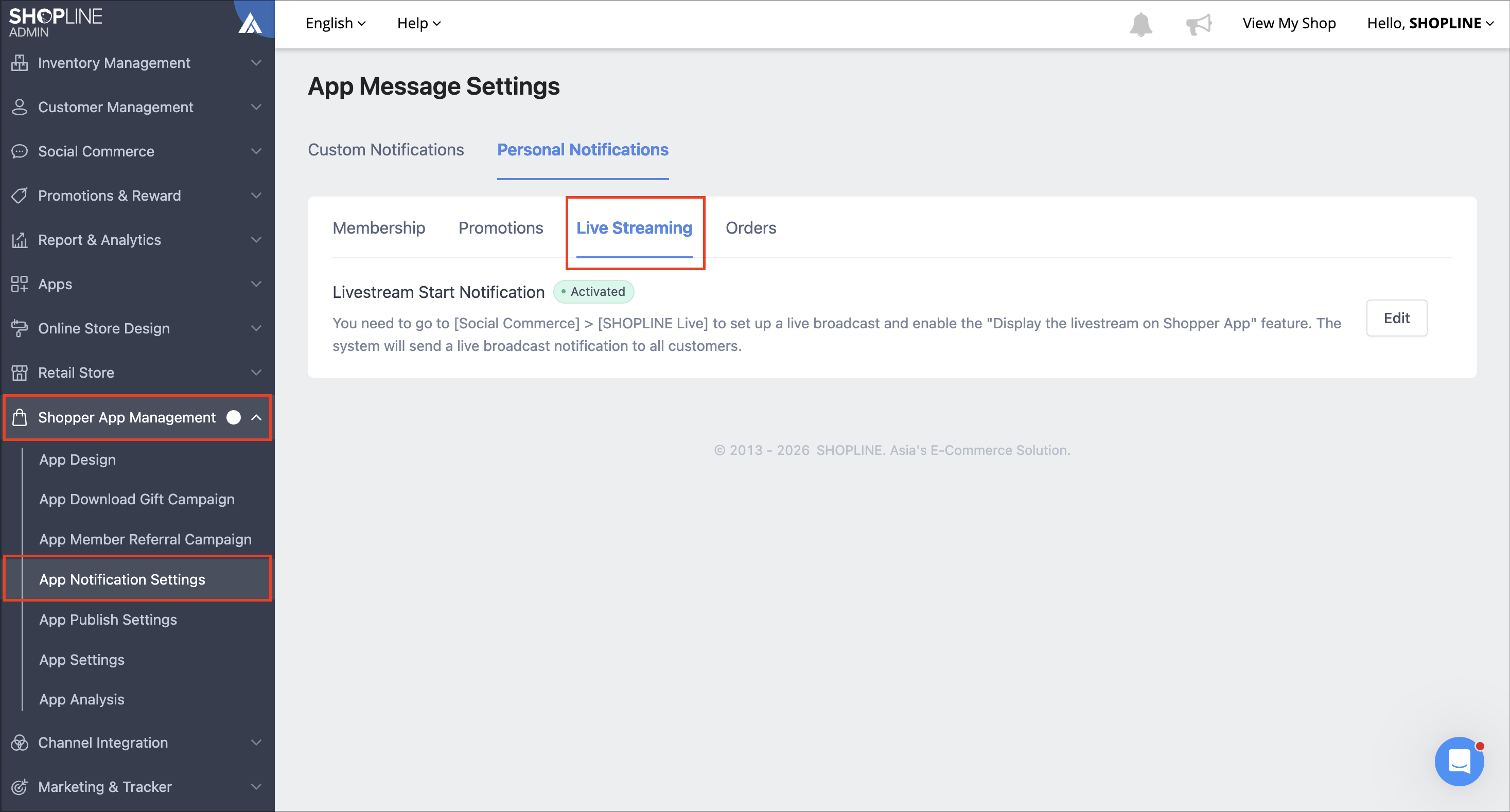
Task: Expand the Apps menu chevron
Action: click(x=256, y=285)
